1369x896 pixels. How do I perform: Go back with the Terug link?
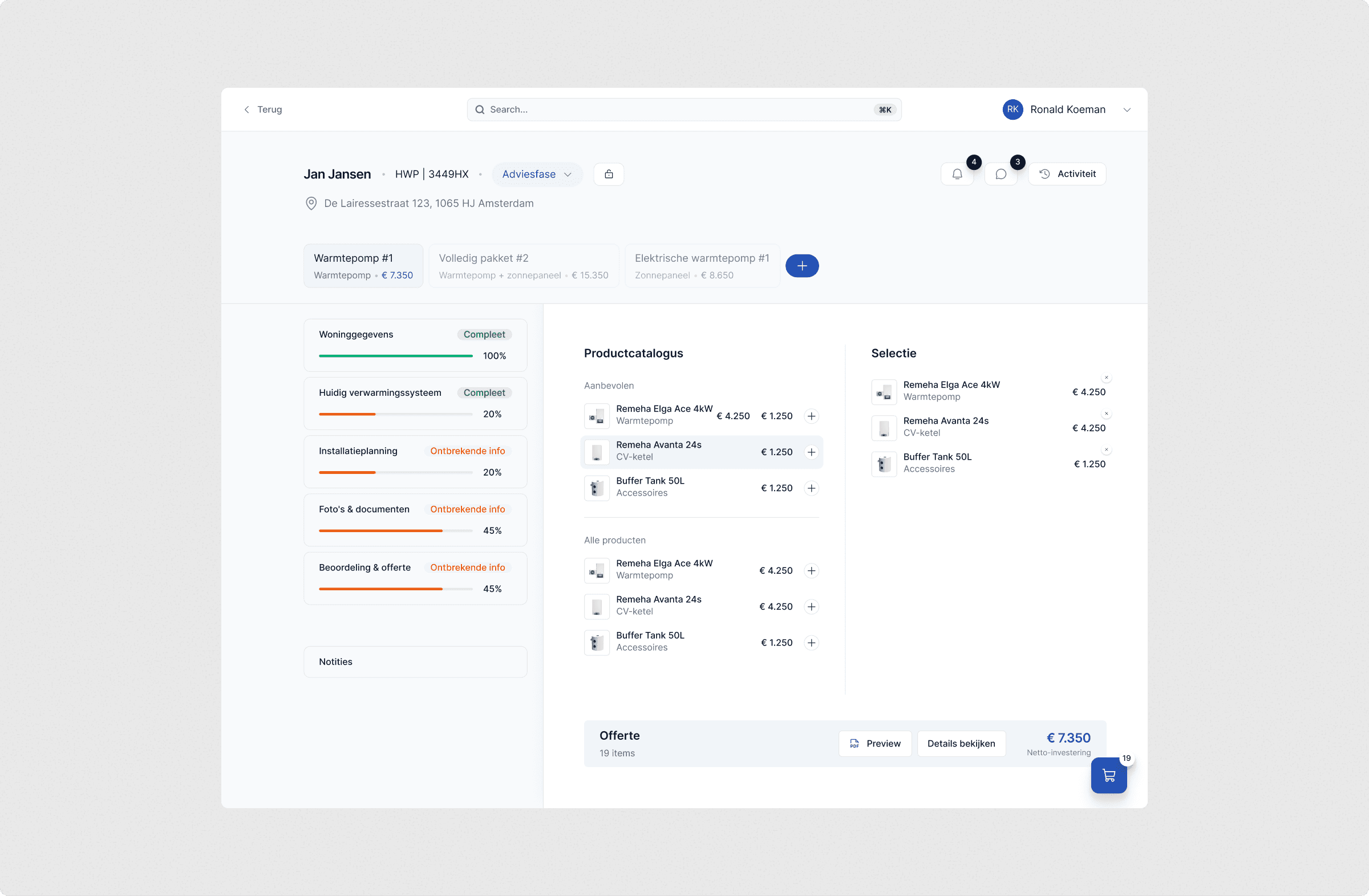[x=263, y=110]
